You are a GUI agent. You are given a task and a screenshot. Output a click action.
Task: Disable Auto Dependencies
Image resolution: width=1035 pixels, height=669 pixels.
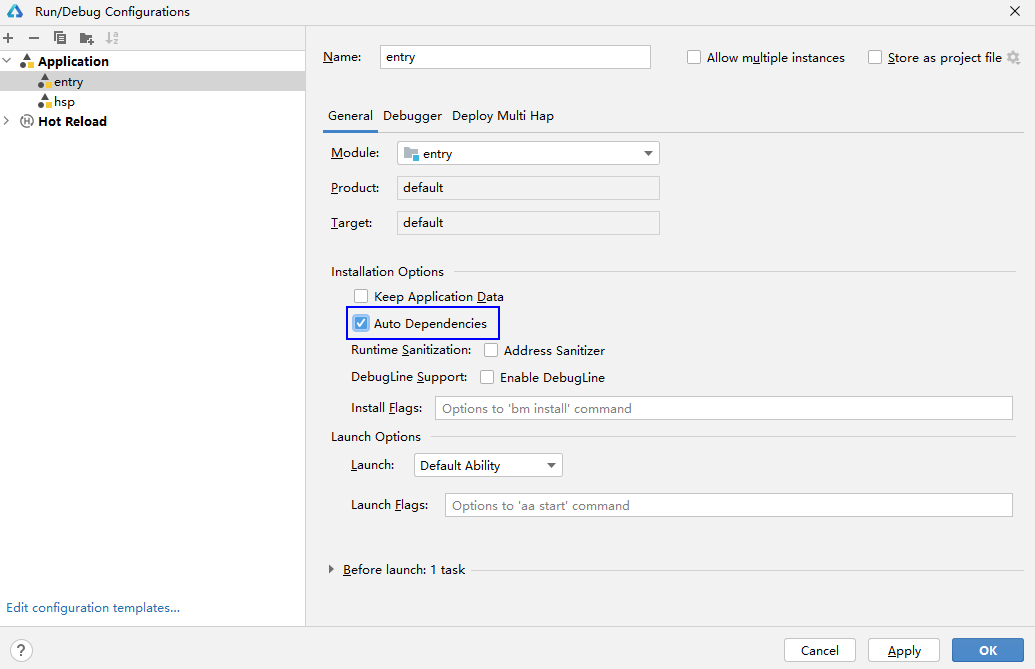(x=360, y=323)
